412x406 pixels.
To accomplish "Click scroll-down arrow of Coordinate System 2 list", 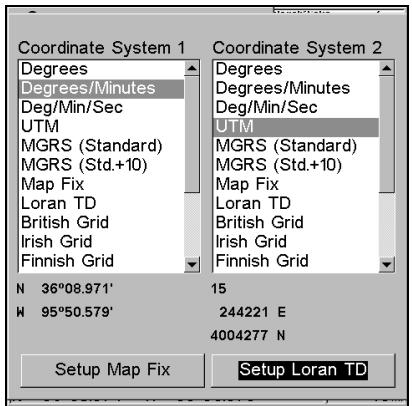I will 387,264.
